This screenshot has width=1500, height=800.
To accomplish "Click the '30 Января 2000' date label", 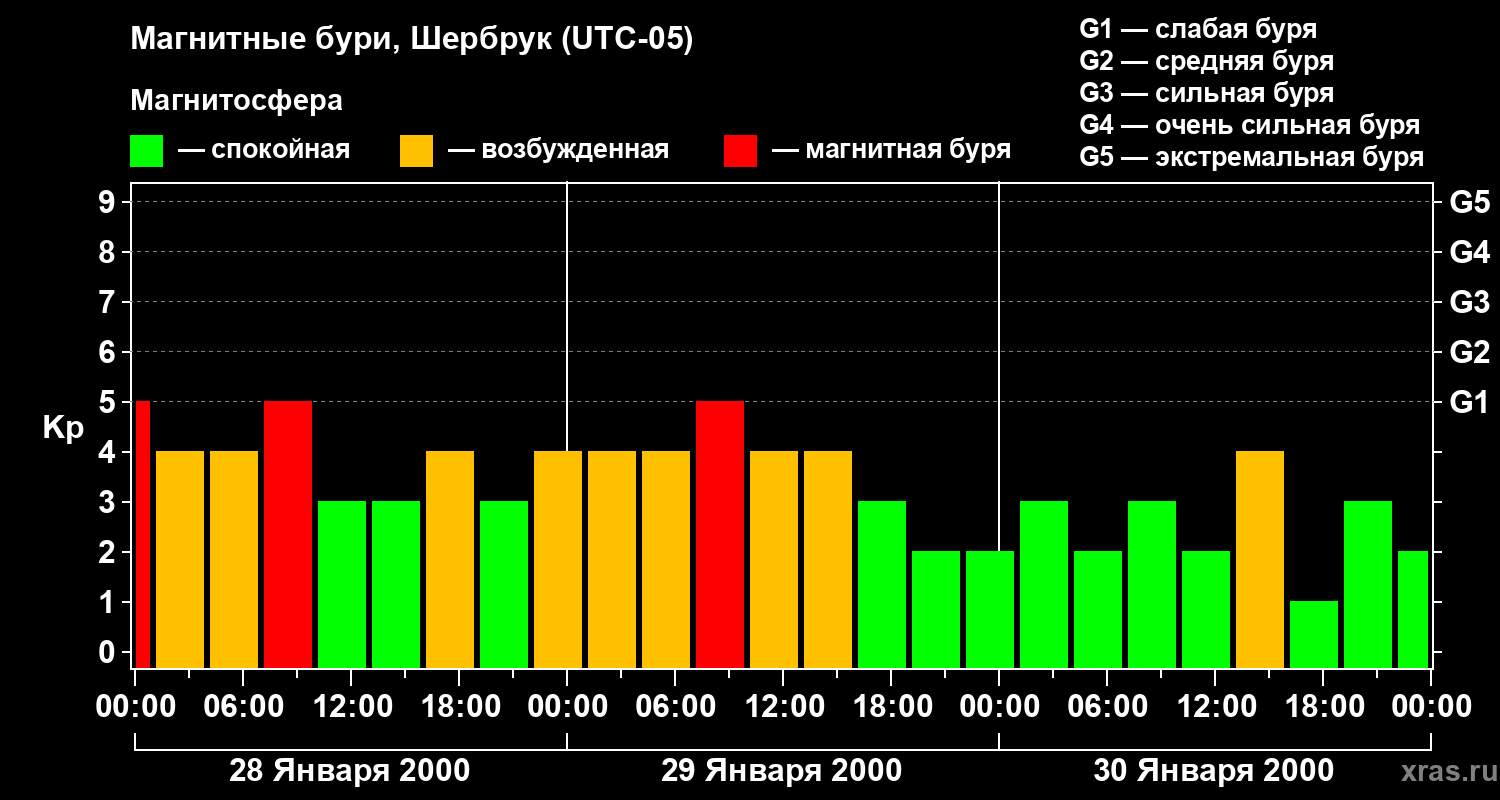I will click(x=1214, y=771).
